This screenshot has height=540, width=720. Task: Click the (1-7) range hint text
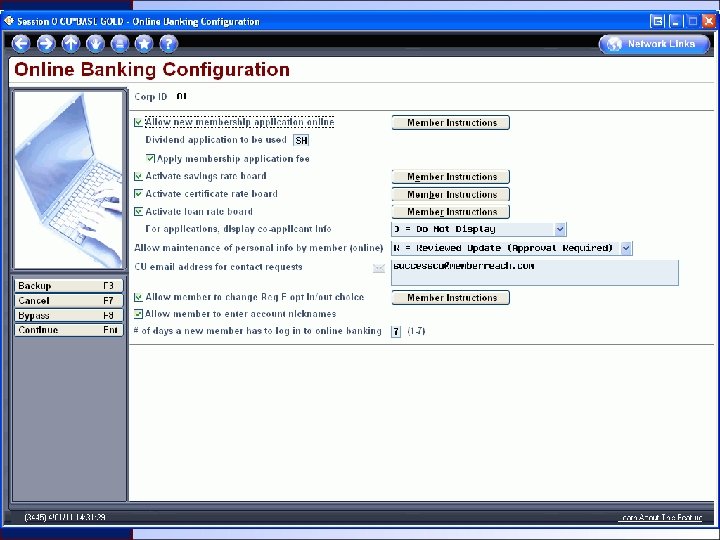(416, 331)
